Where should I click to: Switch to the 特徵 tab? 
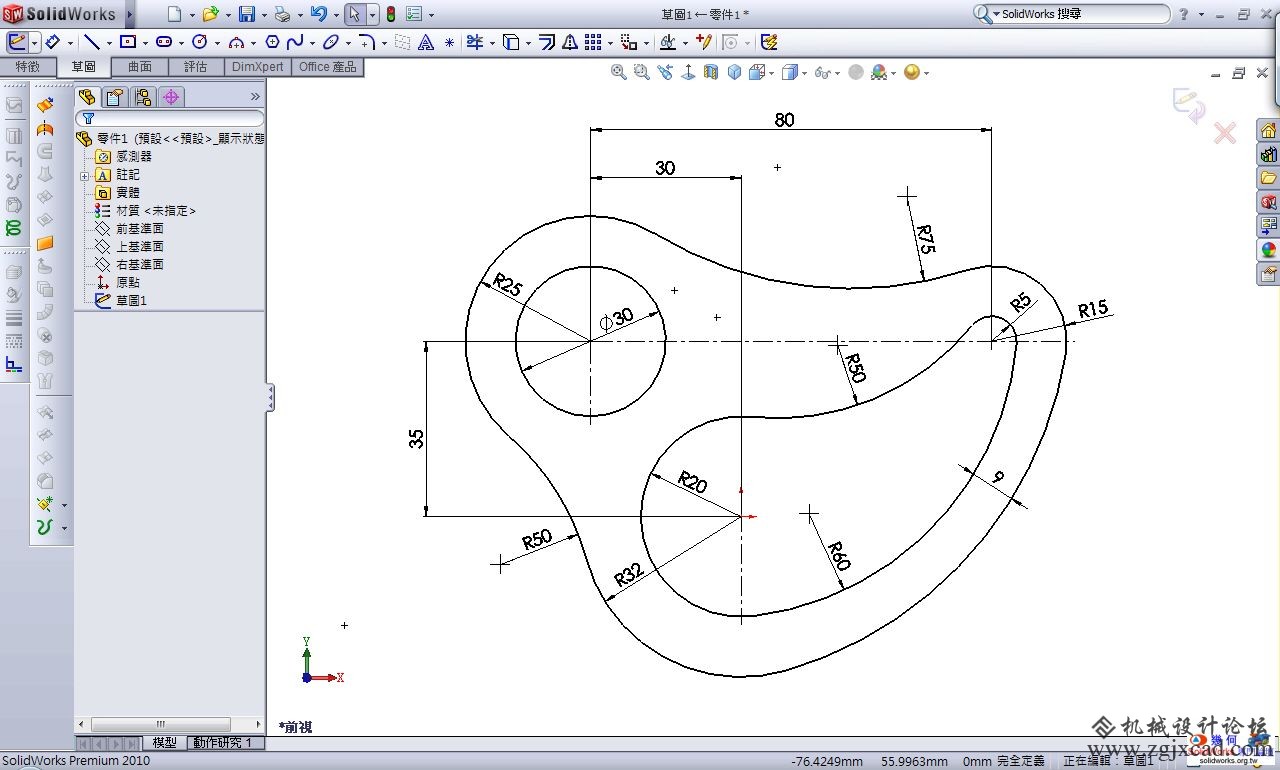(x=27, y=67)
